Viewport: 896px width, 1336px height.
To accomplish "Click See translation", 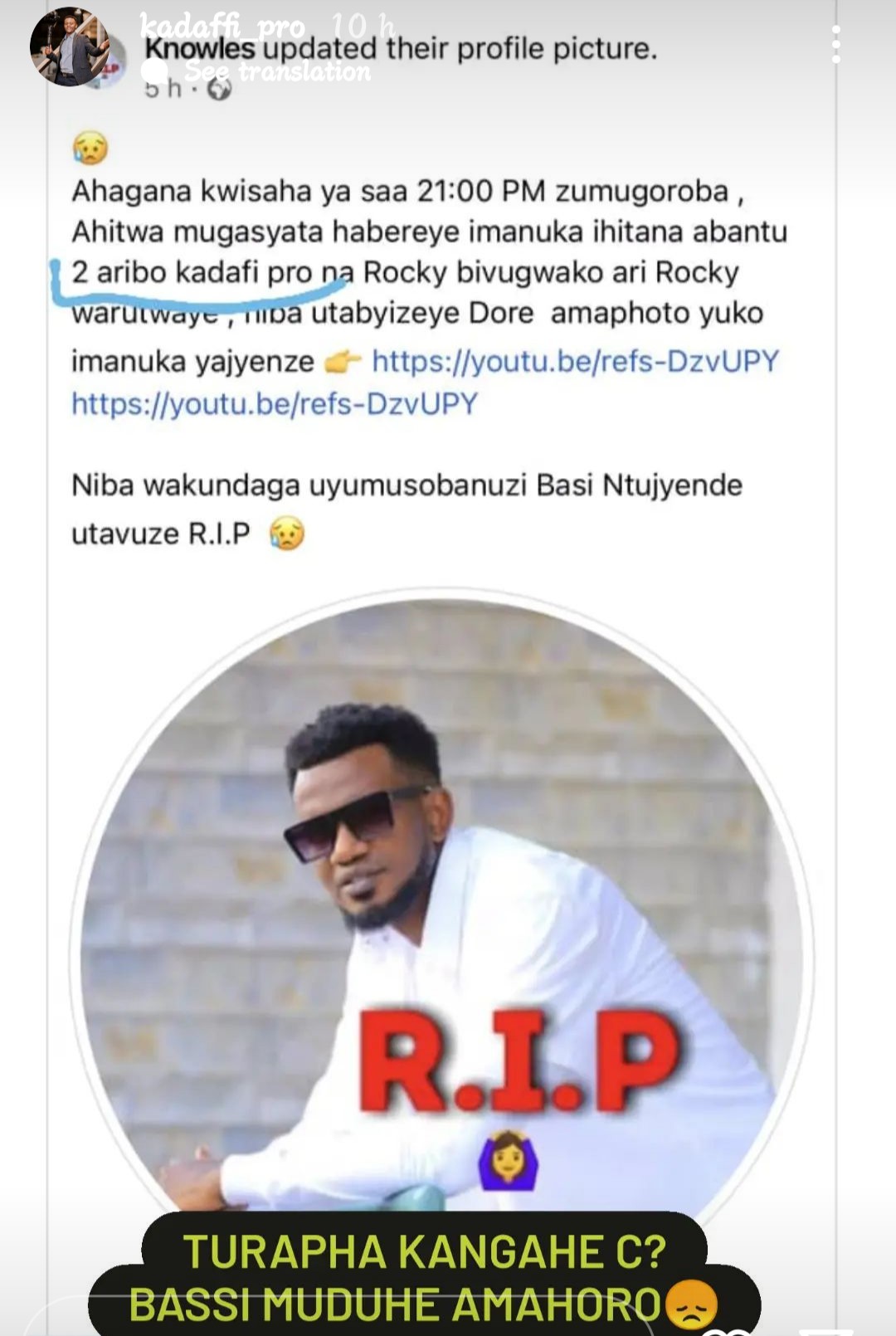I will (277, 72).
